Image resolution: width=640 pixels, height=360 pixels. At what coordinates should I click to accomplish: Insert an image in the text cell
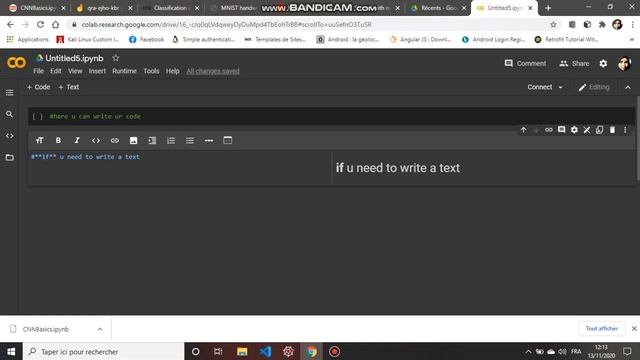(133, 140)
